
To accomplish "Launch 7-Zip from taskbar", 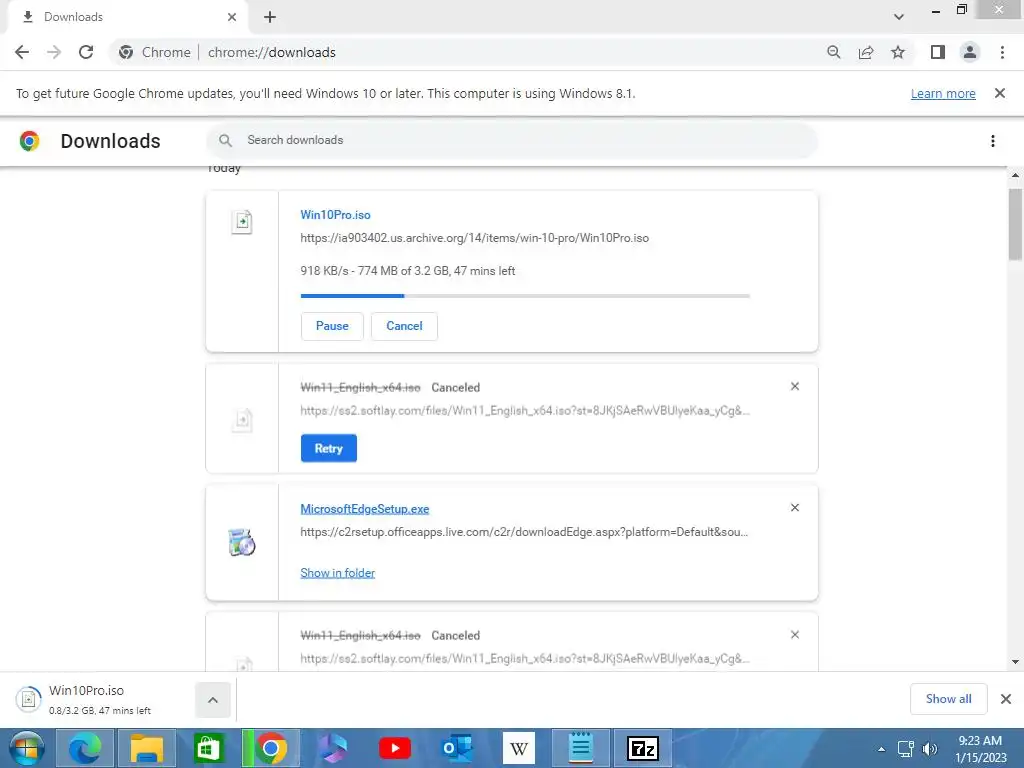I will click(643, 748).
